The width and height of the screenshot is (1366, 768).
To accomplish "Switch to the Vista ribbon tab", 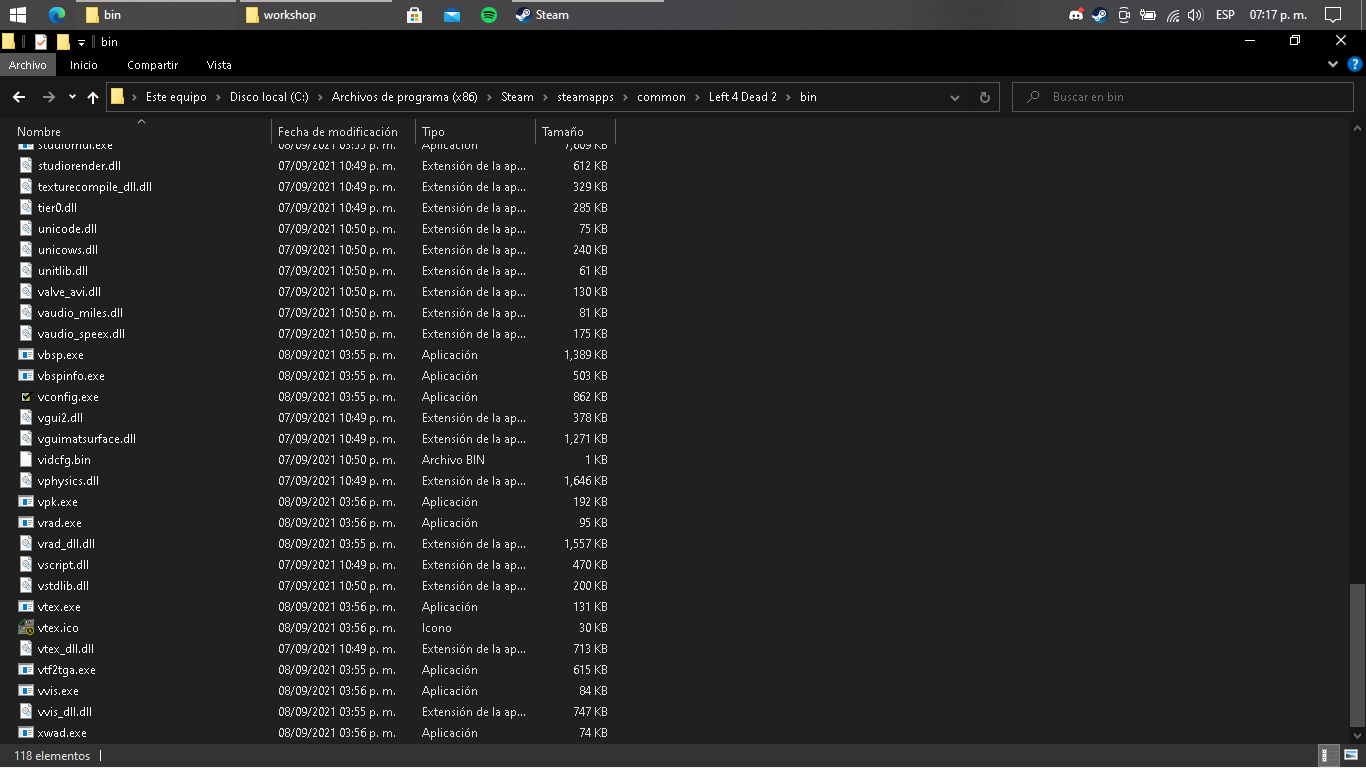I will pos(219,65).
